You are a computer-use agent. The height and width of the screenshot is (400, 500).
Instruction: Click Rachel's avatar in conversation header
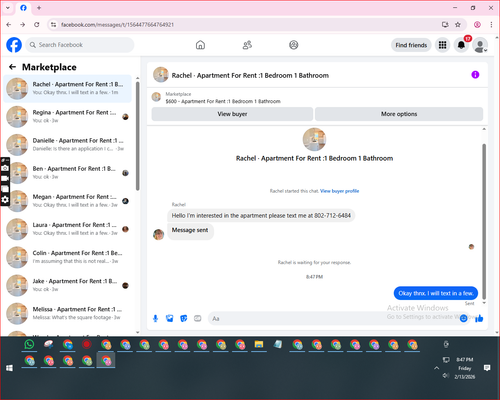161,75
